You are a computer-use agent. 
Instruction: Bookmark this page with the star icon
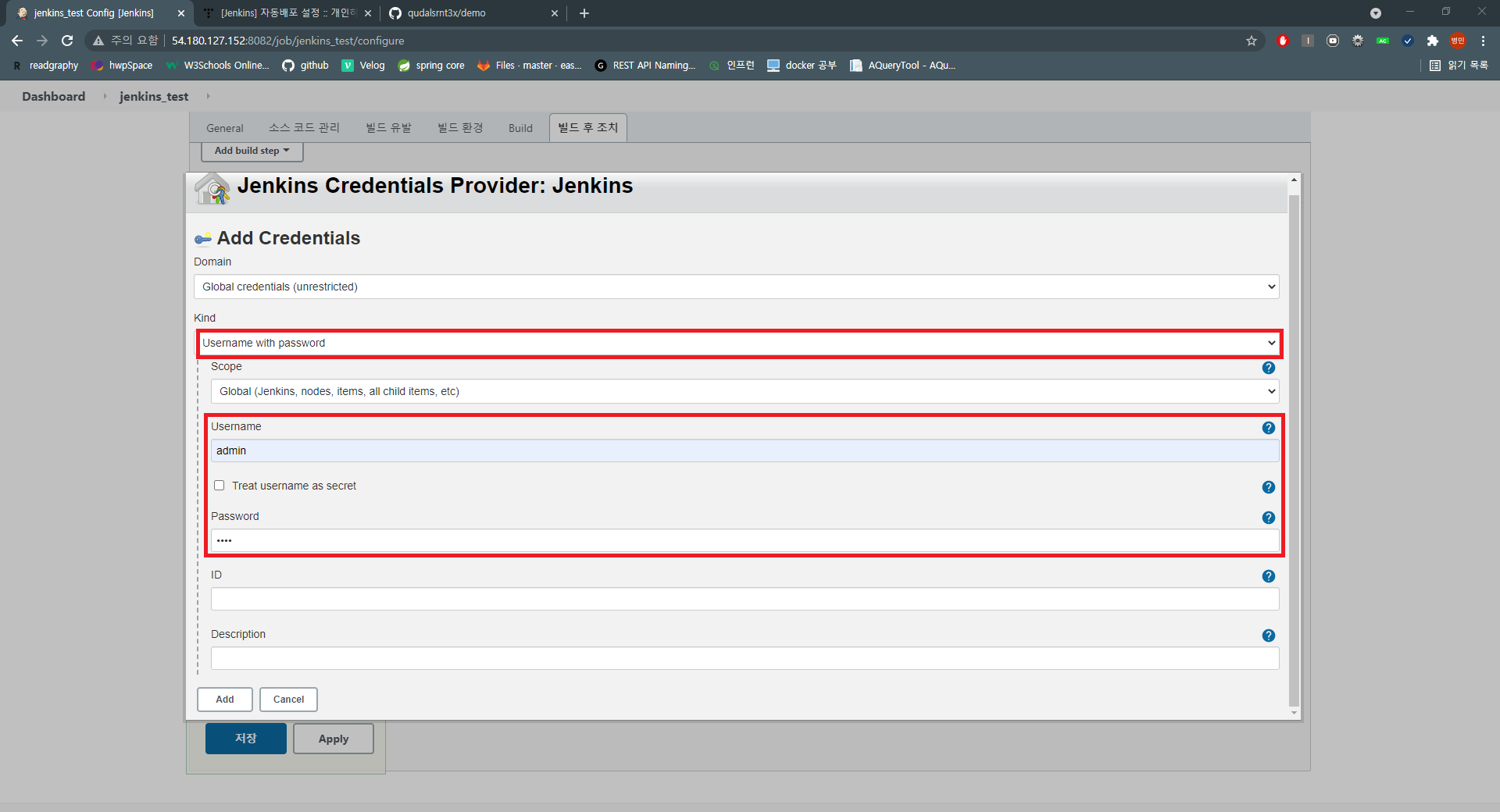pyautogui.click(x=1252, y=41)
